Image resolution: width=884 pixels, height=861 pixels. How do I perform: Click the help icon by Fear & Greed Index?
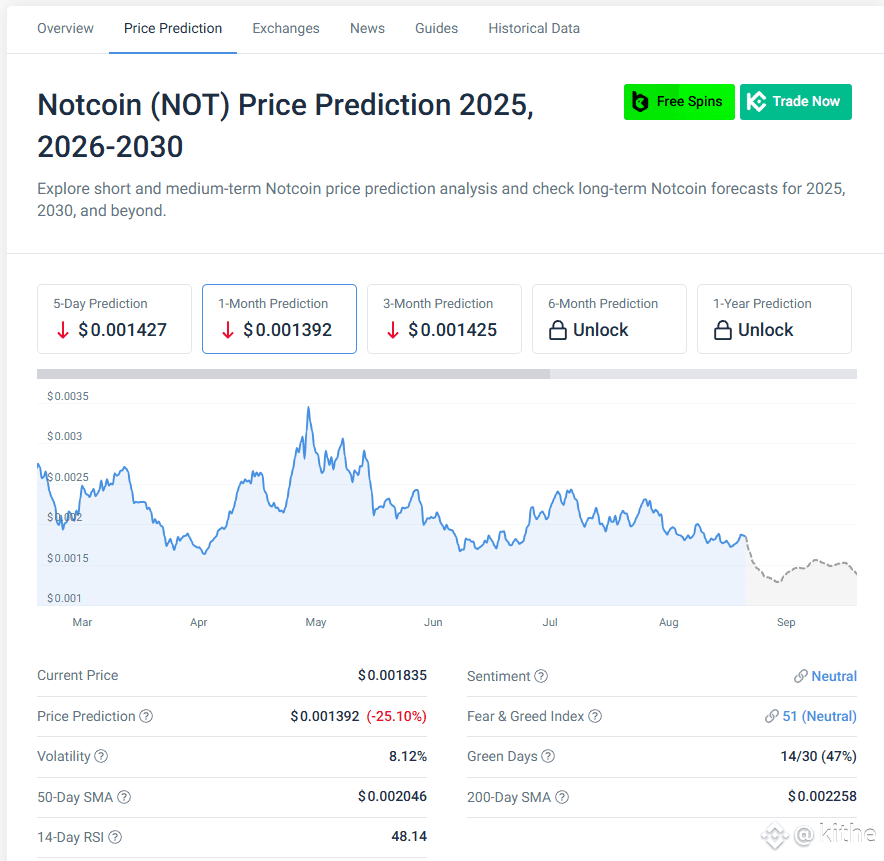595,716
